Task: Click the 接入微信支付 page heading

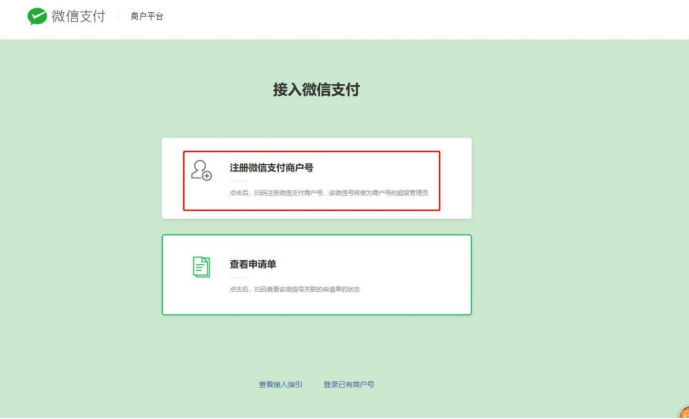Action: [x=316, y=89]
